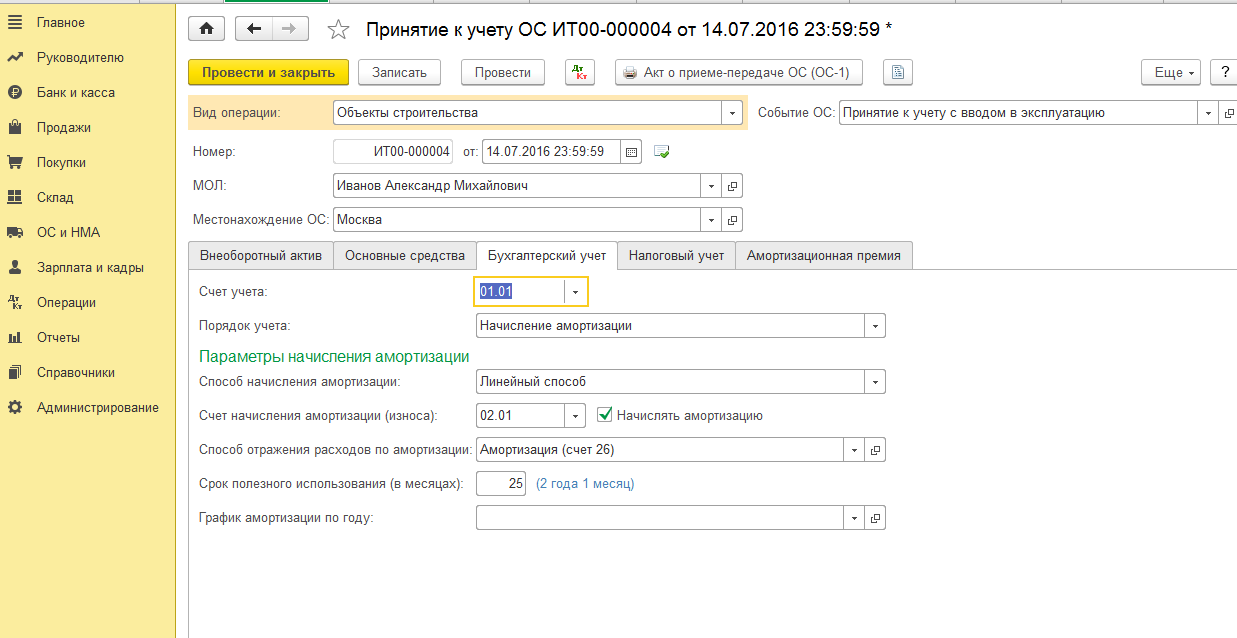The image size is (1237, 638).
Task: Expand Вид операции dropdown
Action: pyautogui.click(x=733, y=113)
